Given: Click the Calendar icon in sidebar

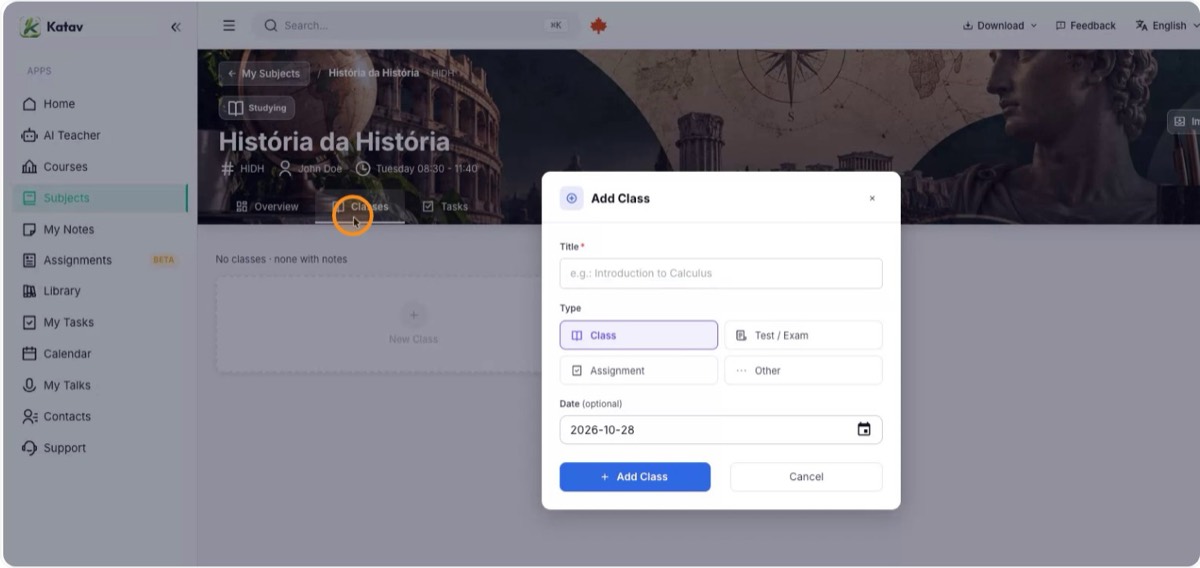Looking at the screenshot, I should click(x=29, y=353).
